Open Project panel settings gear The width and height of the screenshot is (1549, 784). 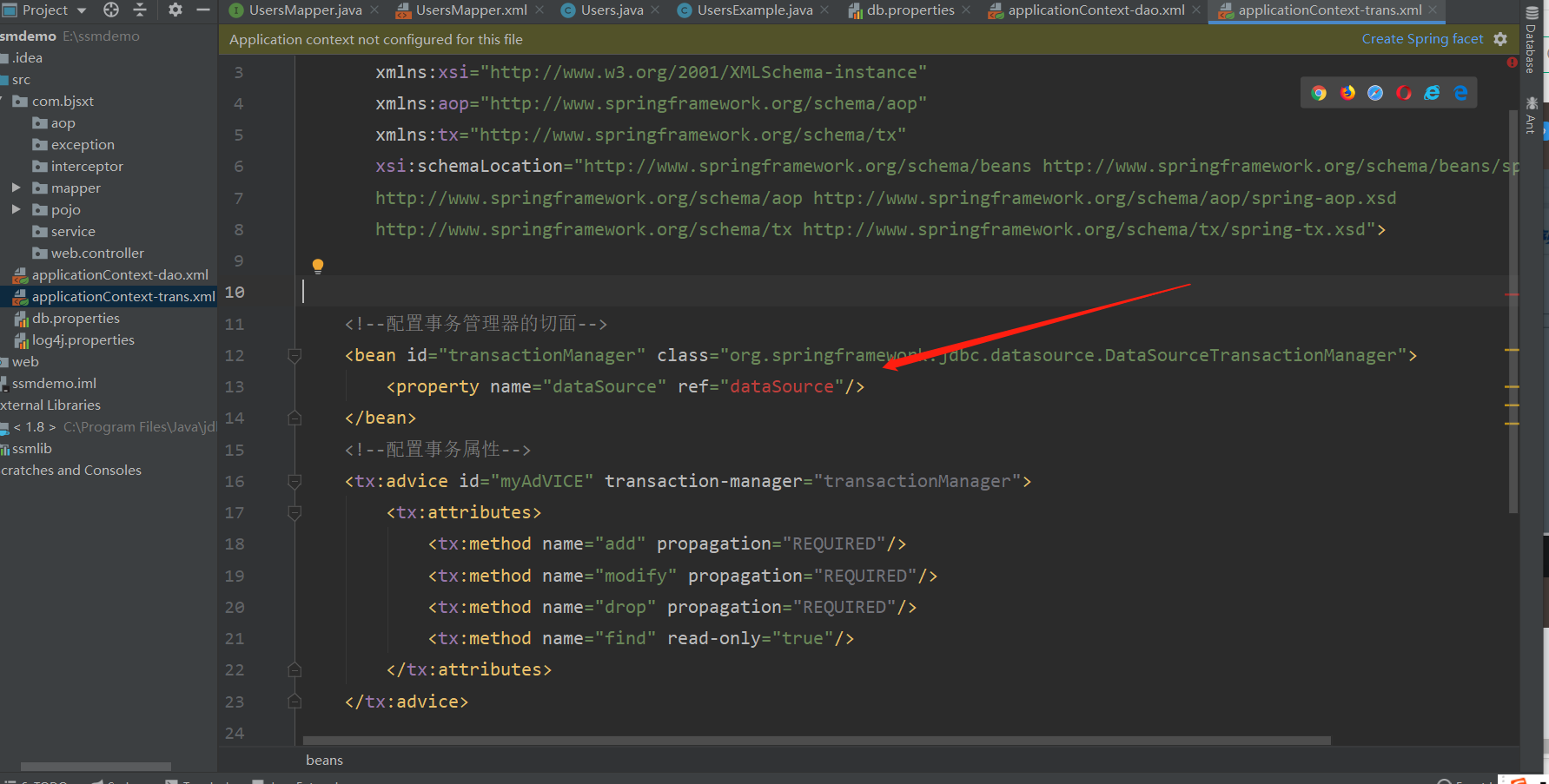[x=175, y=10]
